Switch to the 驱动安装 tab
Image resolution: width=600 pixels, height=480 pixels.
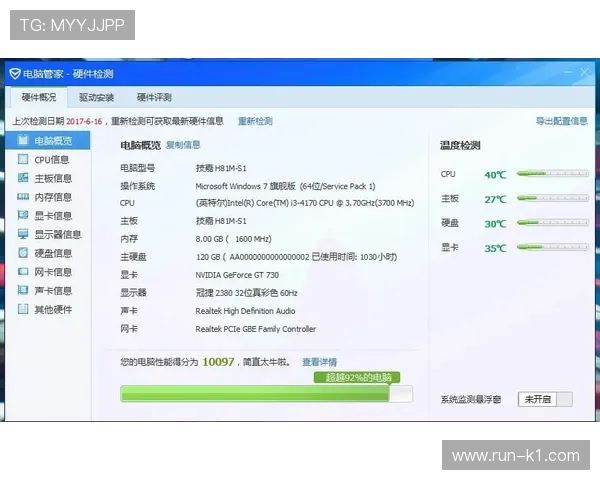pos(96,97)
